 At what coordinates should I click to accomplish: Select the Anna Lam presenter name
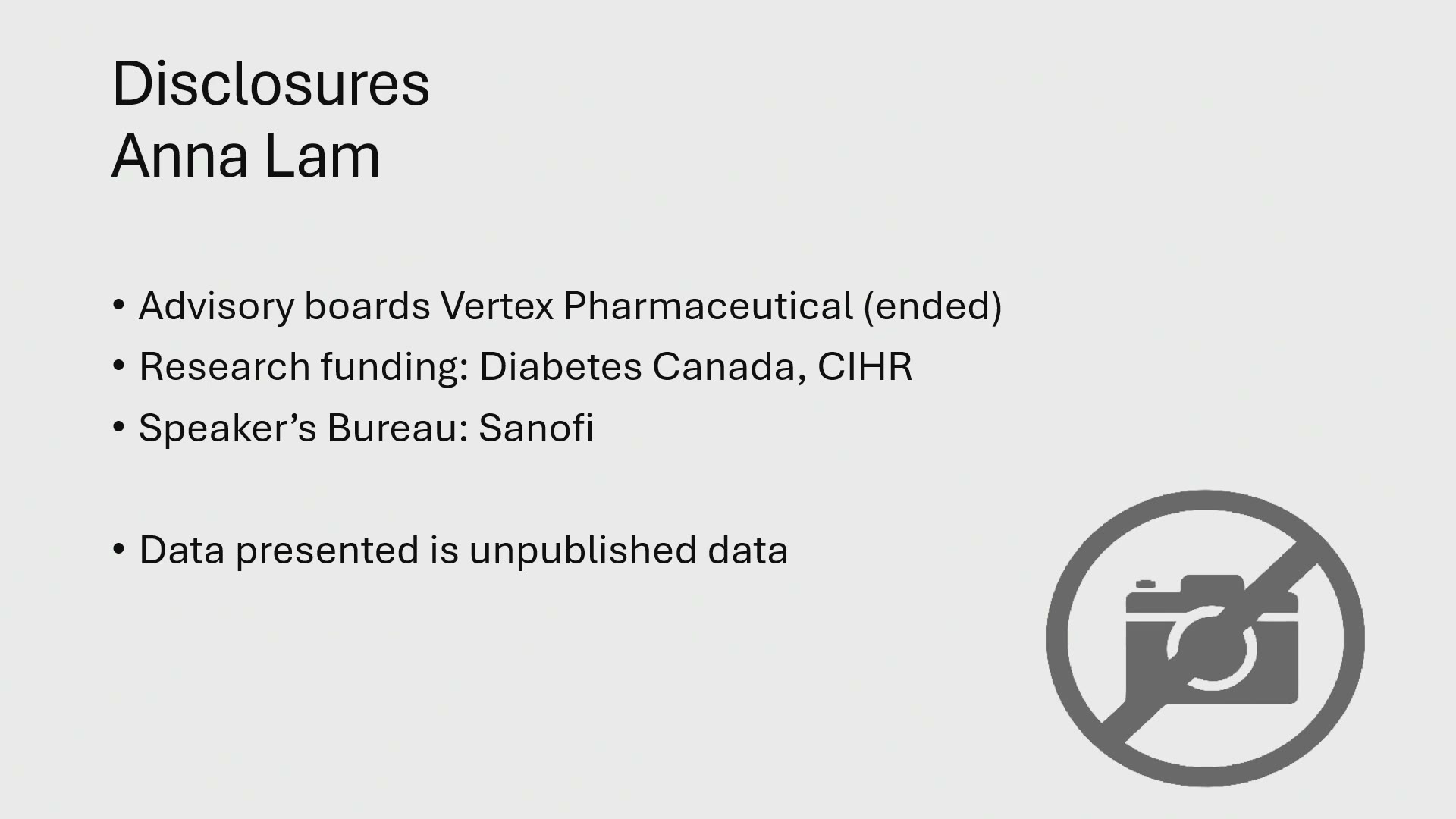(x=246, y=156)
